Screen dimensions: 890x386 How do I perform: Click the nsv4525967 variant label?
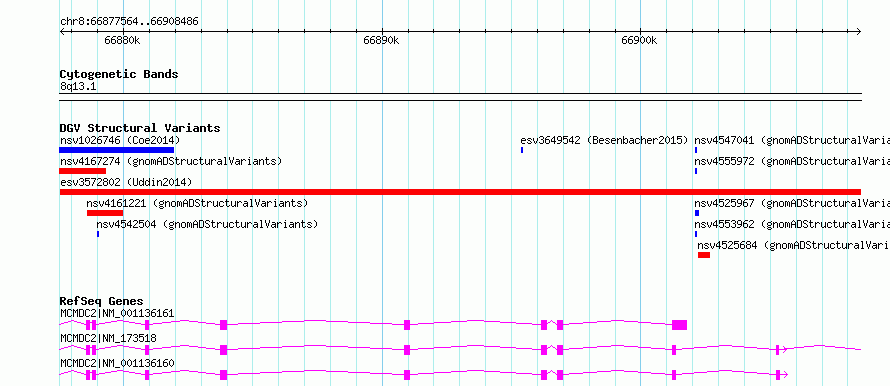(792, 203)
